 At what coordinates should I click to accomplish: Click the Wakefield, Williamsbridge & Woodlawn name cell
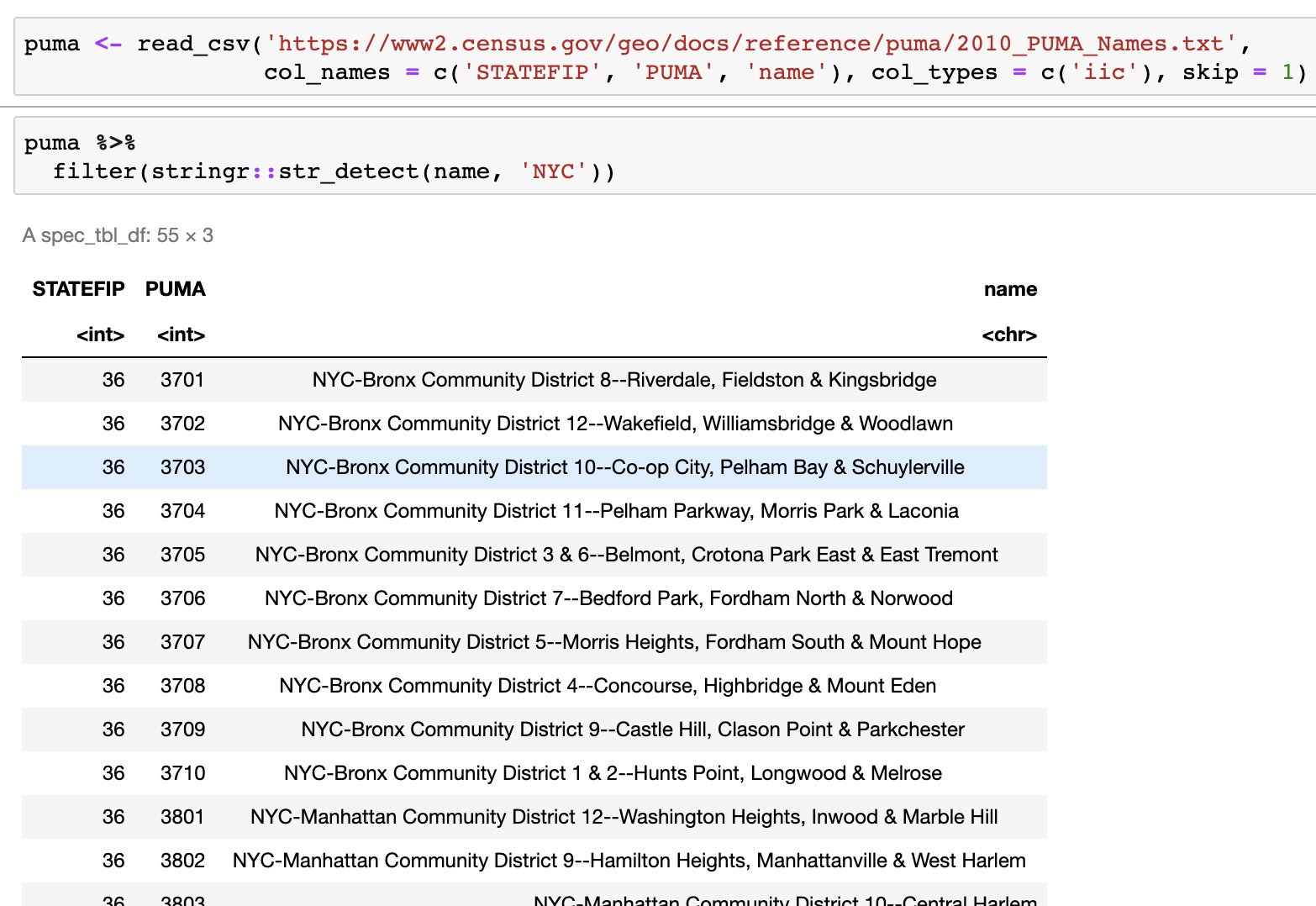(615, 424)
